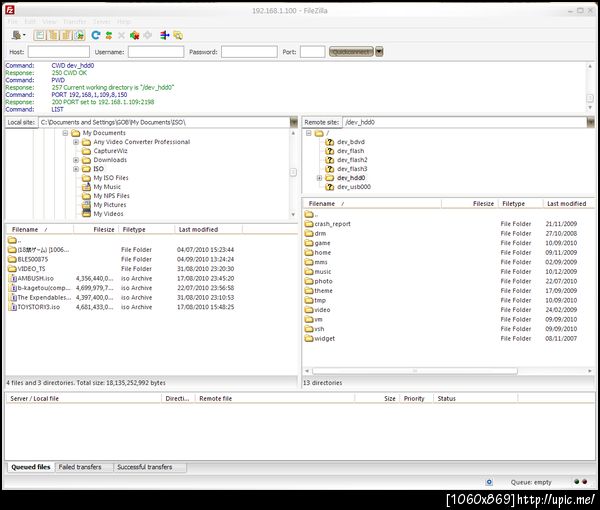Click the disconnect from server icon
Viewport: 600px width, 510px height.
click(134, 35)
